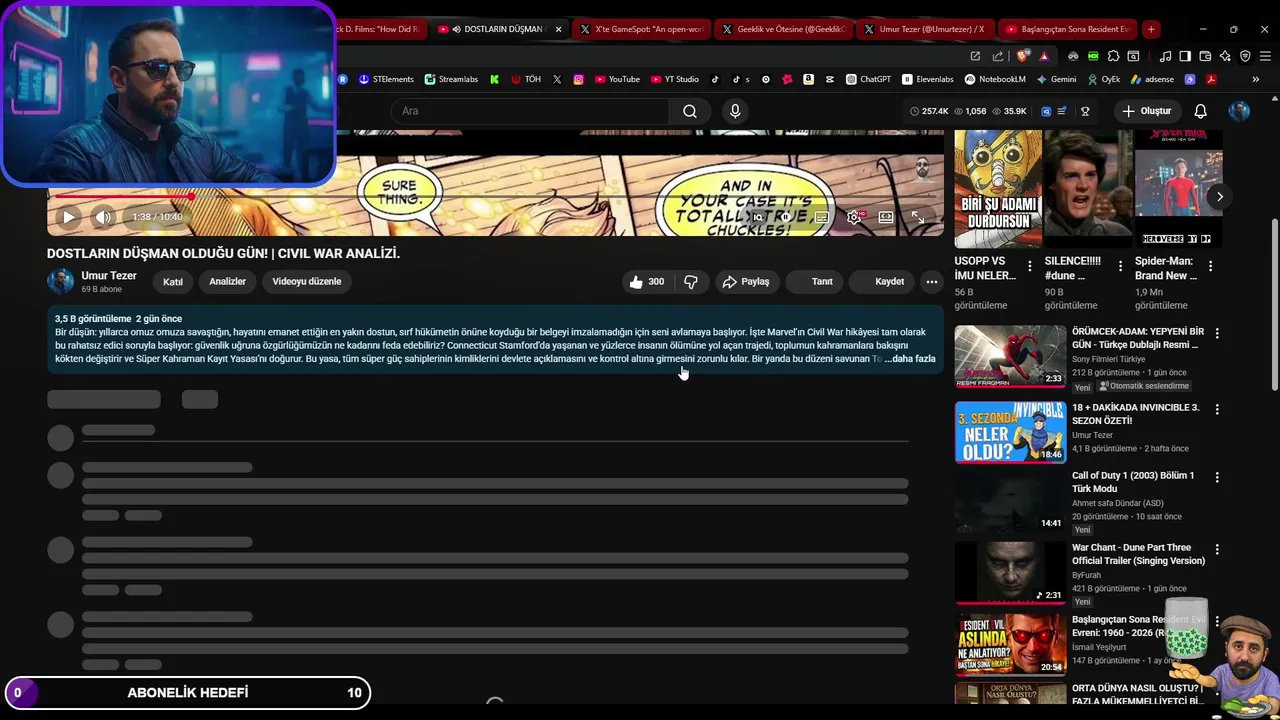This screenshot has height=720, width=1280.
Task: Start voice search with microphone icon
Action: tap(735, 111)
